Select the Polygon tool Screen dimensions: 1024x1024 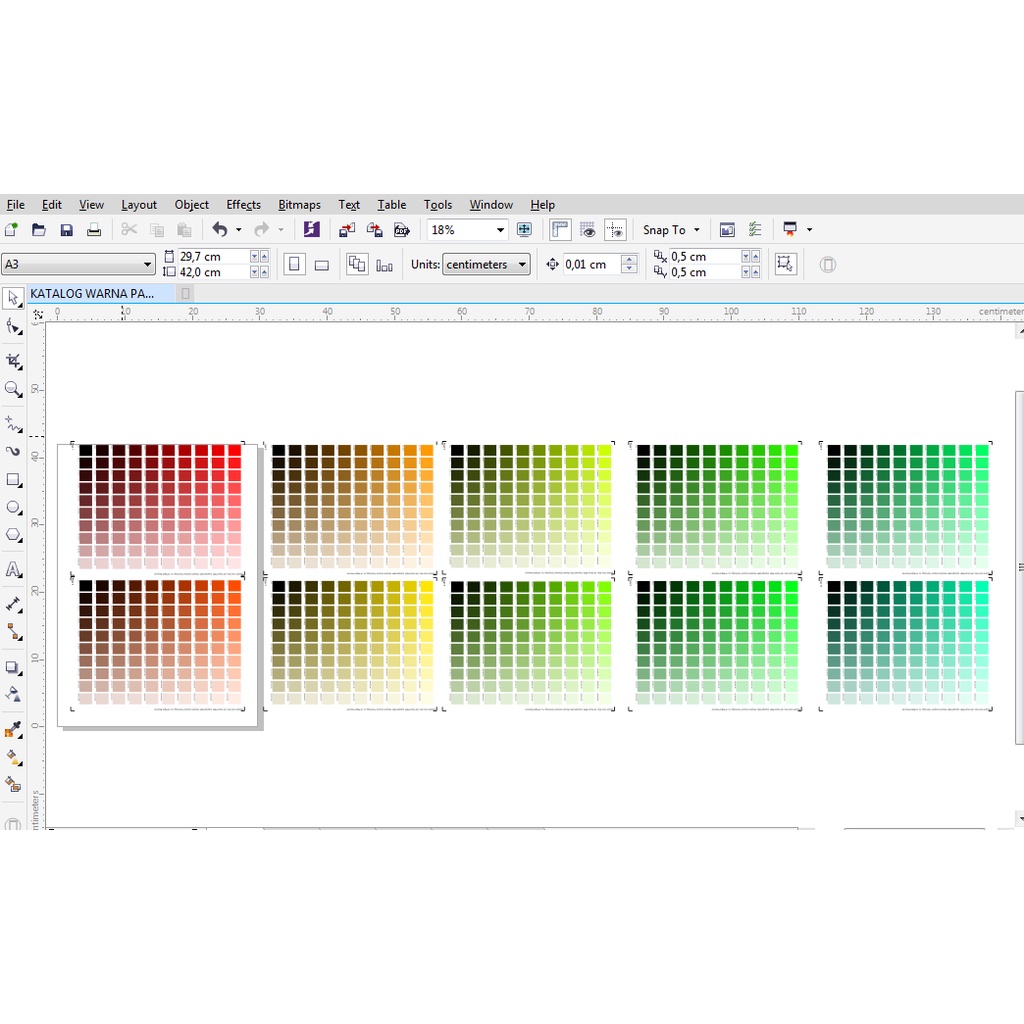[x=13, y=535]
